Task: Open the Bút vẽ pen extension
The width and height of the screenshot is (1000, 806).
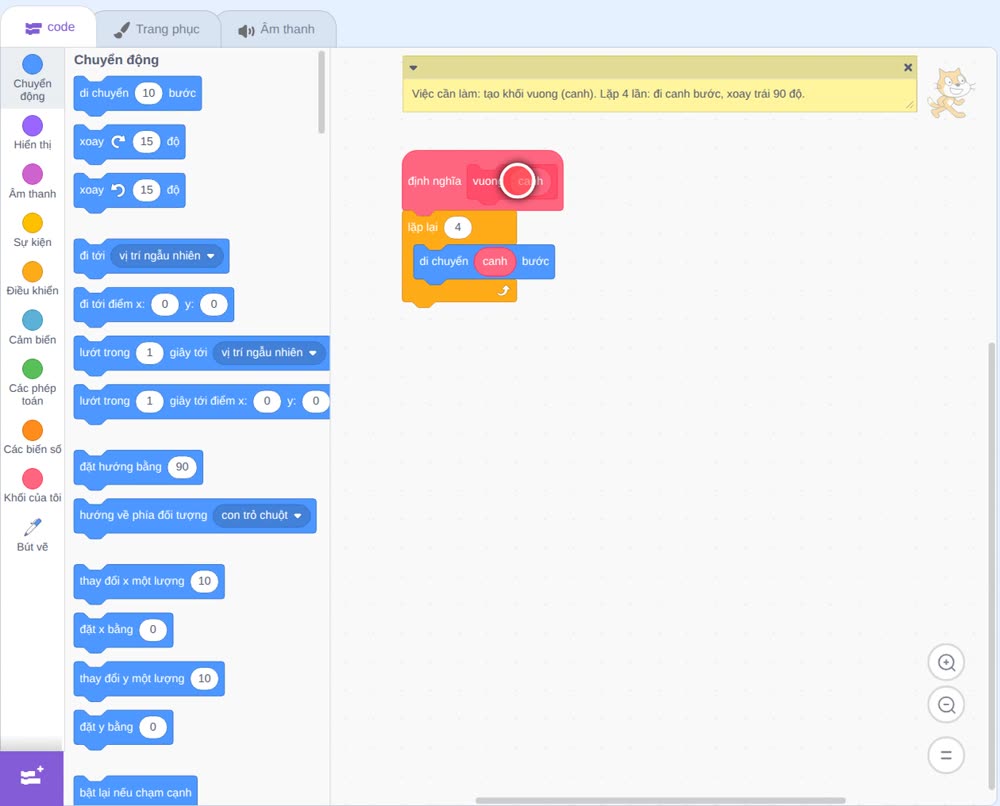Action: tap(33, 535)
